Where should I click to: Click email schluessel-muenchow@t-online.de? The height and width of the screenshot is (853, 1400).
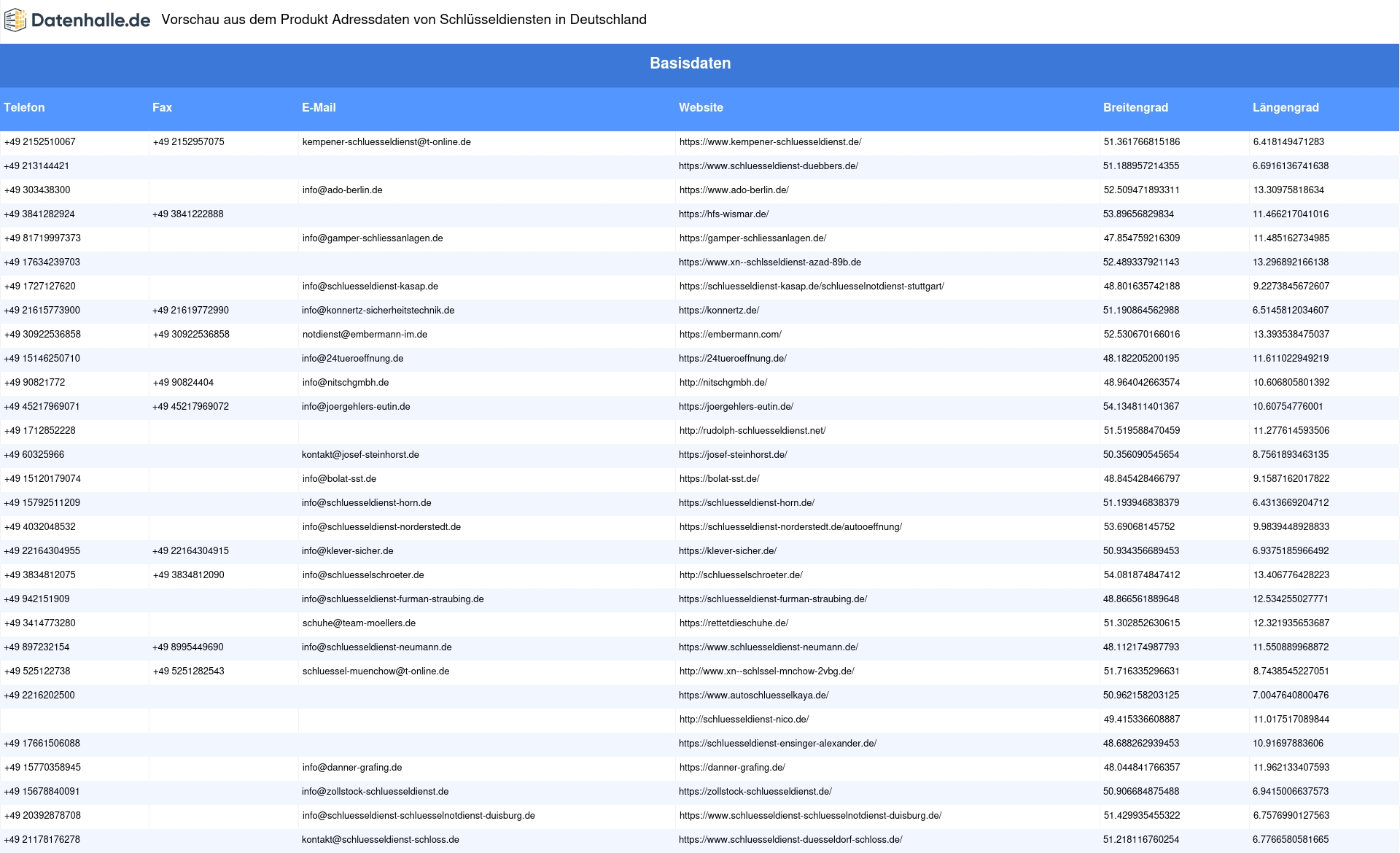tap(376, 671)
